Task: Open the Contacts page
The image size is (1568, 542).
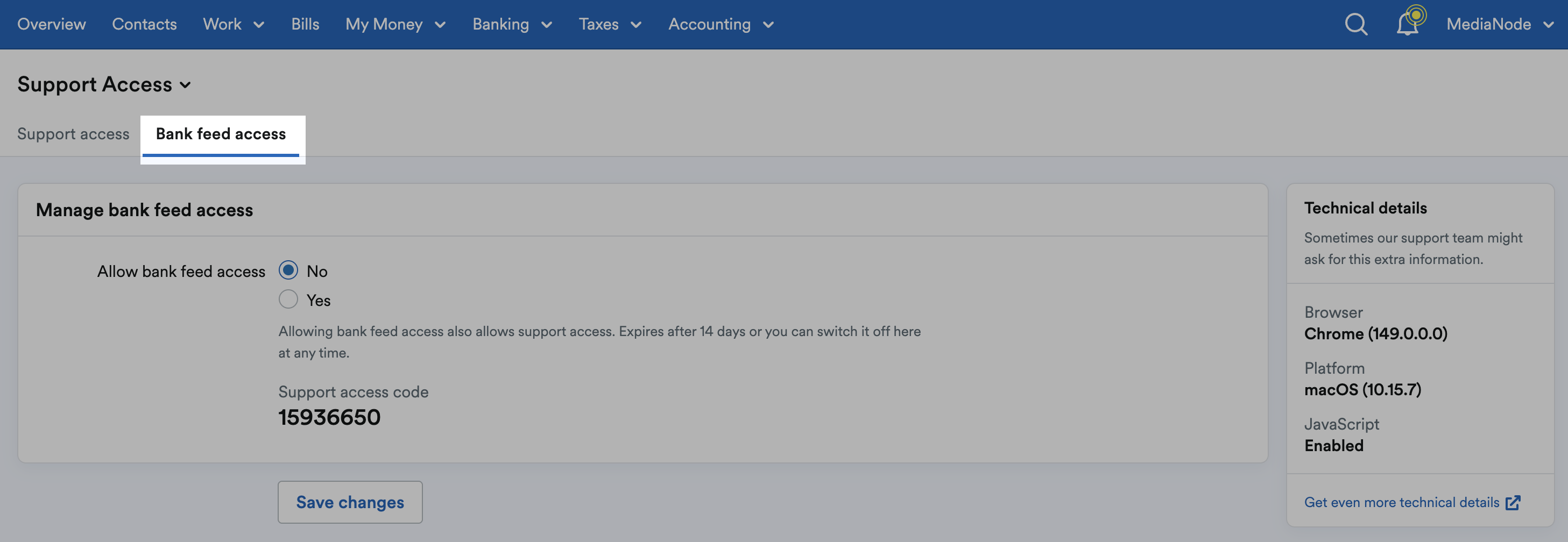Action: 144,24
